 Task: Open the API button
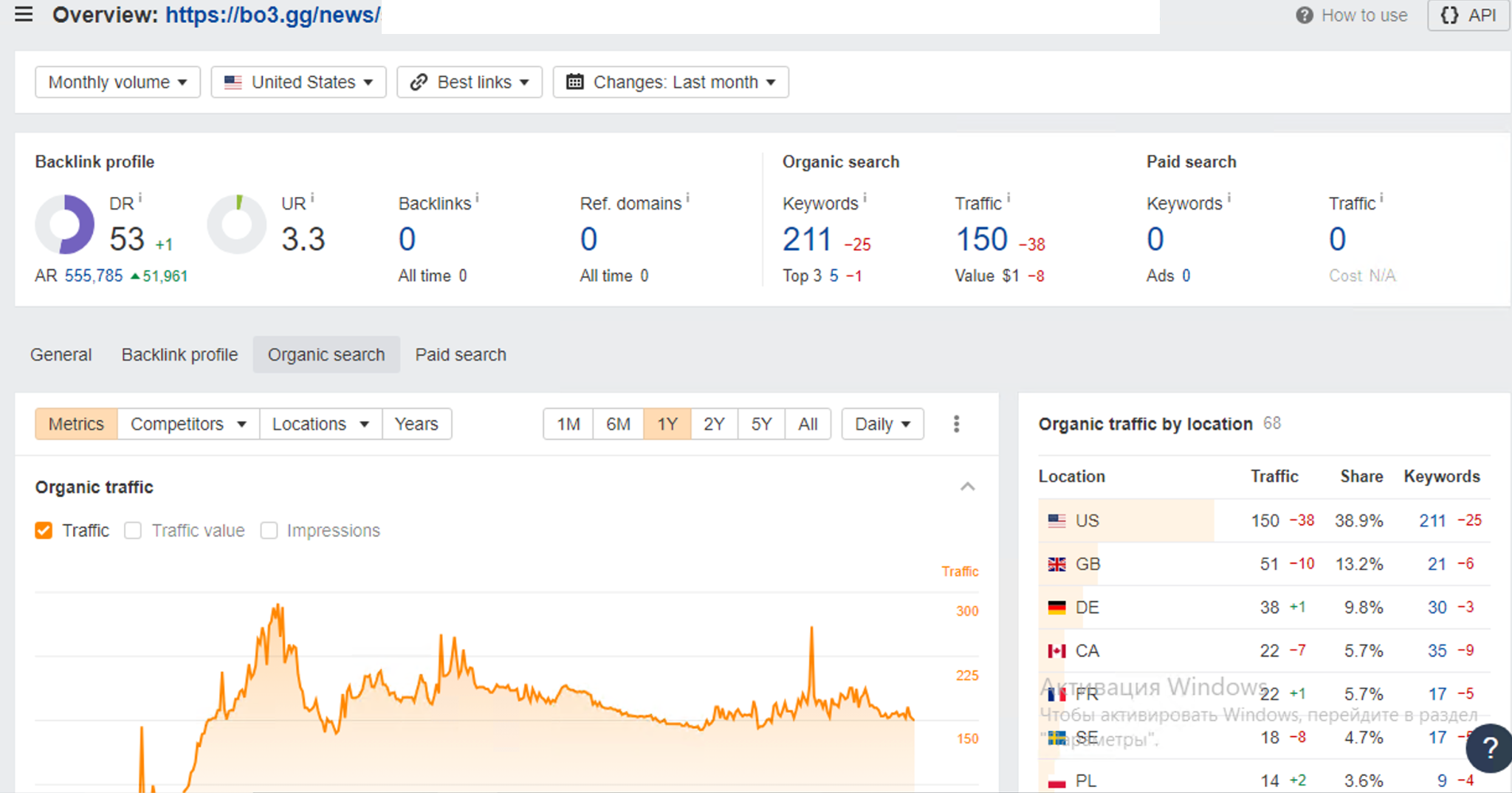[x=1468, y=16]
